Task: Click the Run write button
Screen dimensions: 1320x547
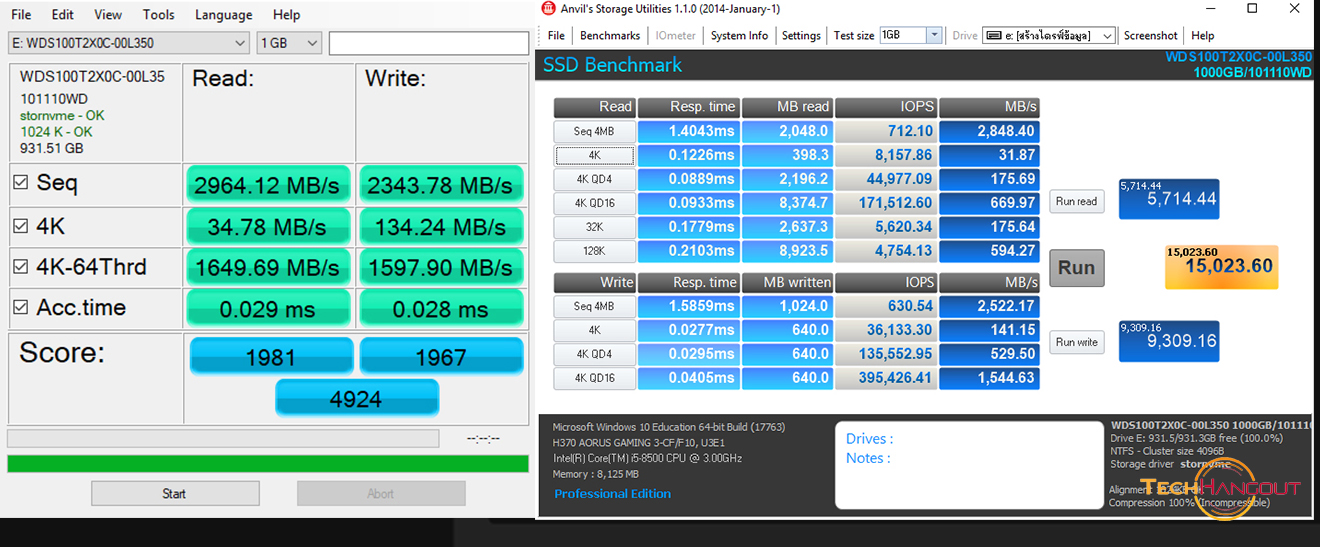Action: pos(1077,342)
